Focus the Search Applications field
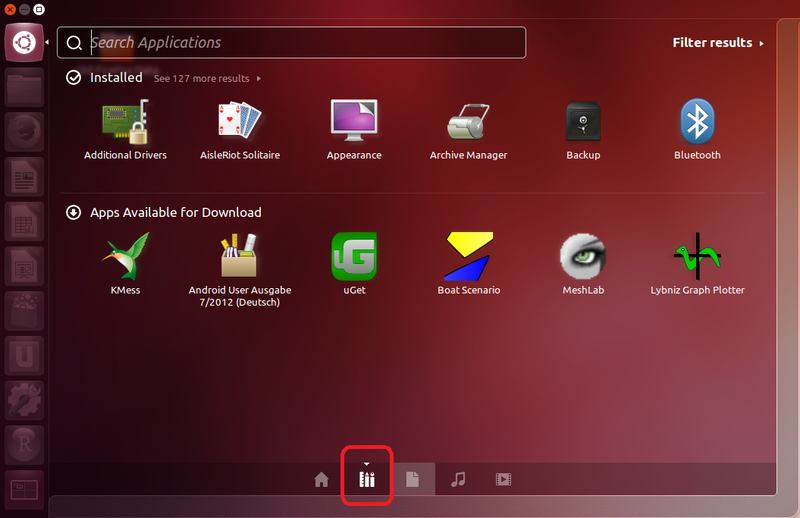This screenshot has width=800, height=518. click(291, 42)
